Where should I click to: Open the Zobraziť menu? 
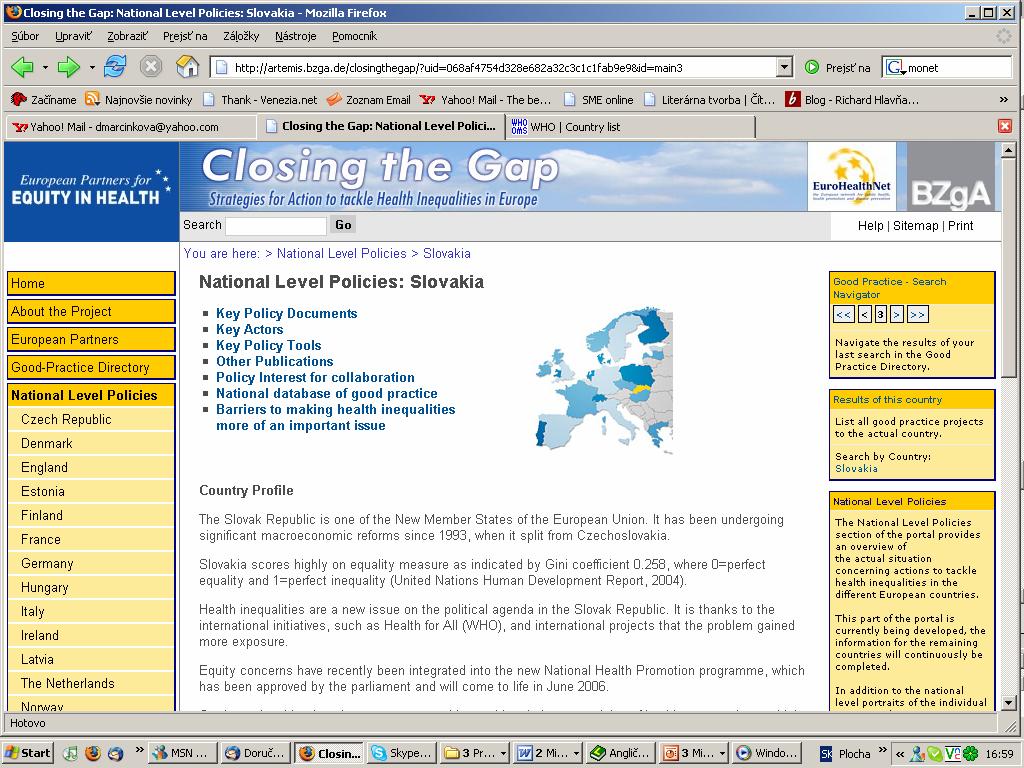(127, 37)
